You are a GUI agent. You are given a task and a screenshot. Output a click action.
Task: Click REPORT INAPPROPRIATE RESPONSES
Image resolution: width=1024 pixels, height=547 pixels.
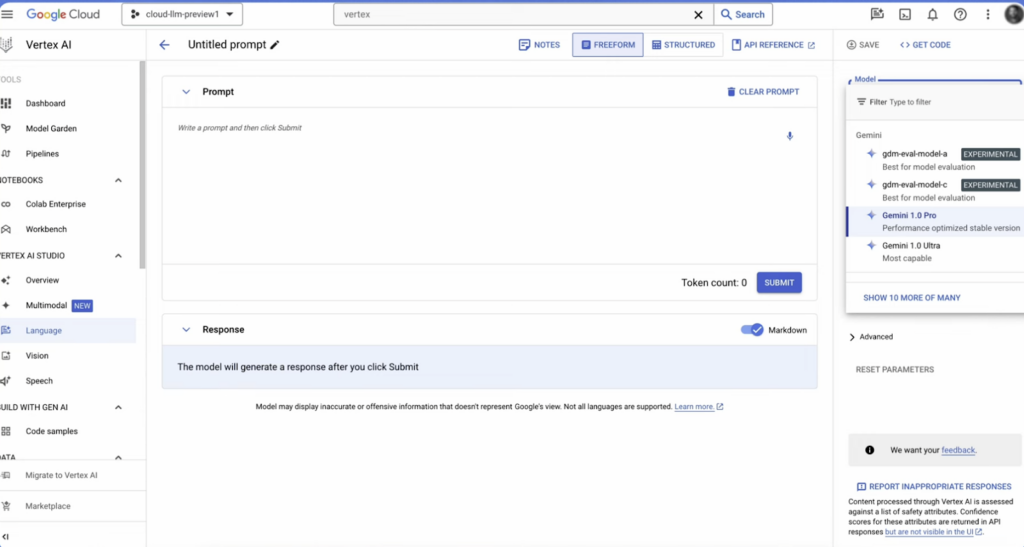click(x=934, y=486)
